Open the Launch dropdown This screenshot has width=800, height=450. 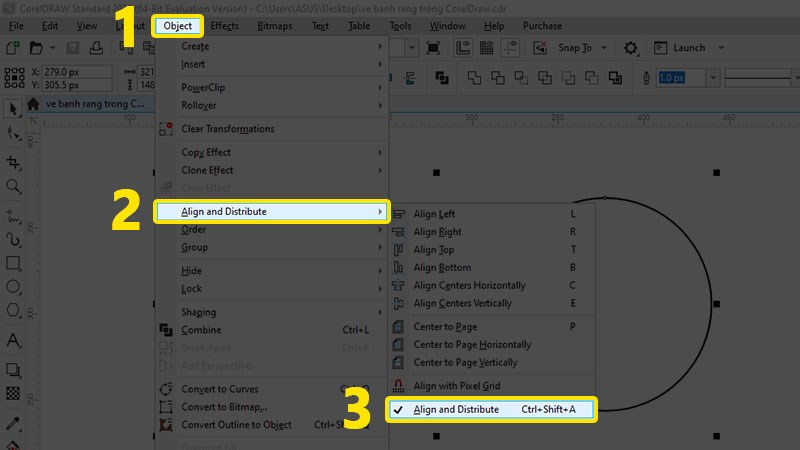point(721,48)
